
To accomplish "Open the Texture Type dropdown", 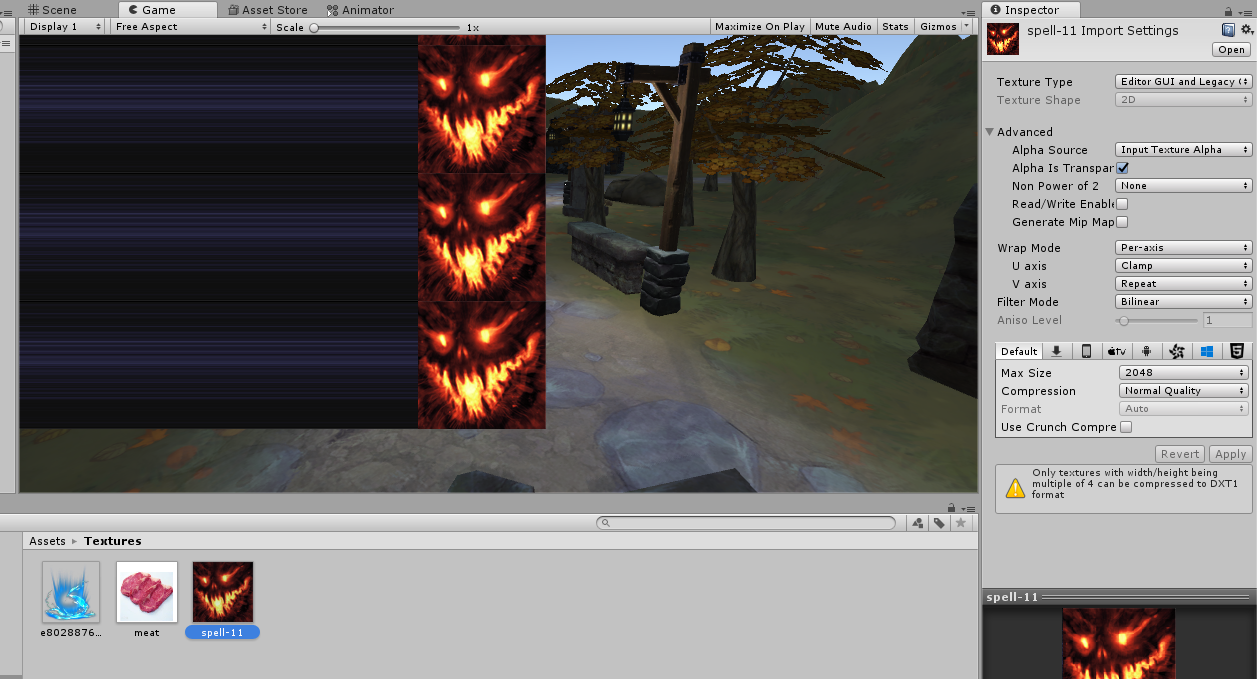I will pyautogui.click(x=1184, y=82).
